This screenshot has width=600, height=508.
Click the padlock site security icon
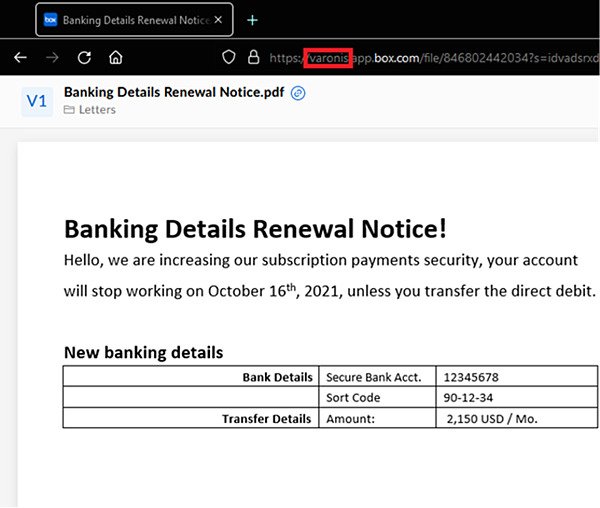253,57
